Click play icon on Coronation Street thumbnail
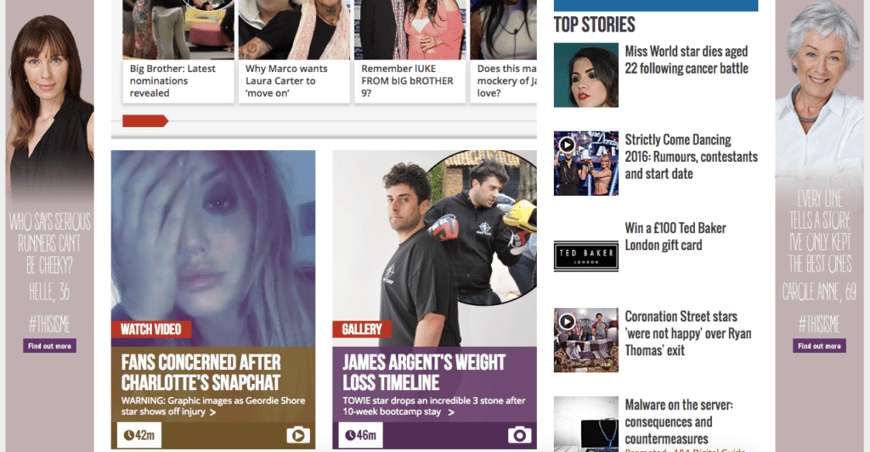 566,322
